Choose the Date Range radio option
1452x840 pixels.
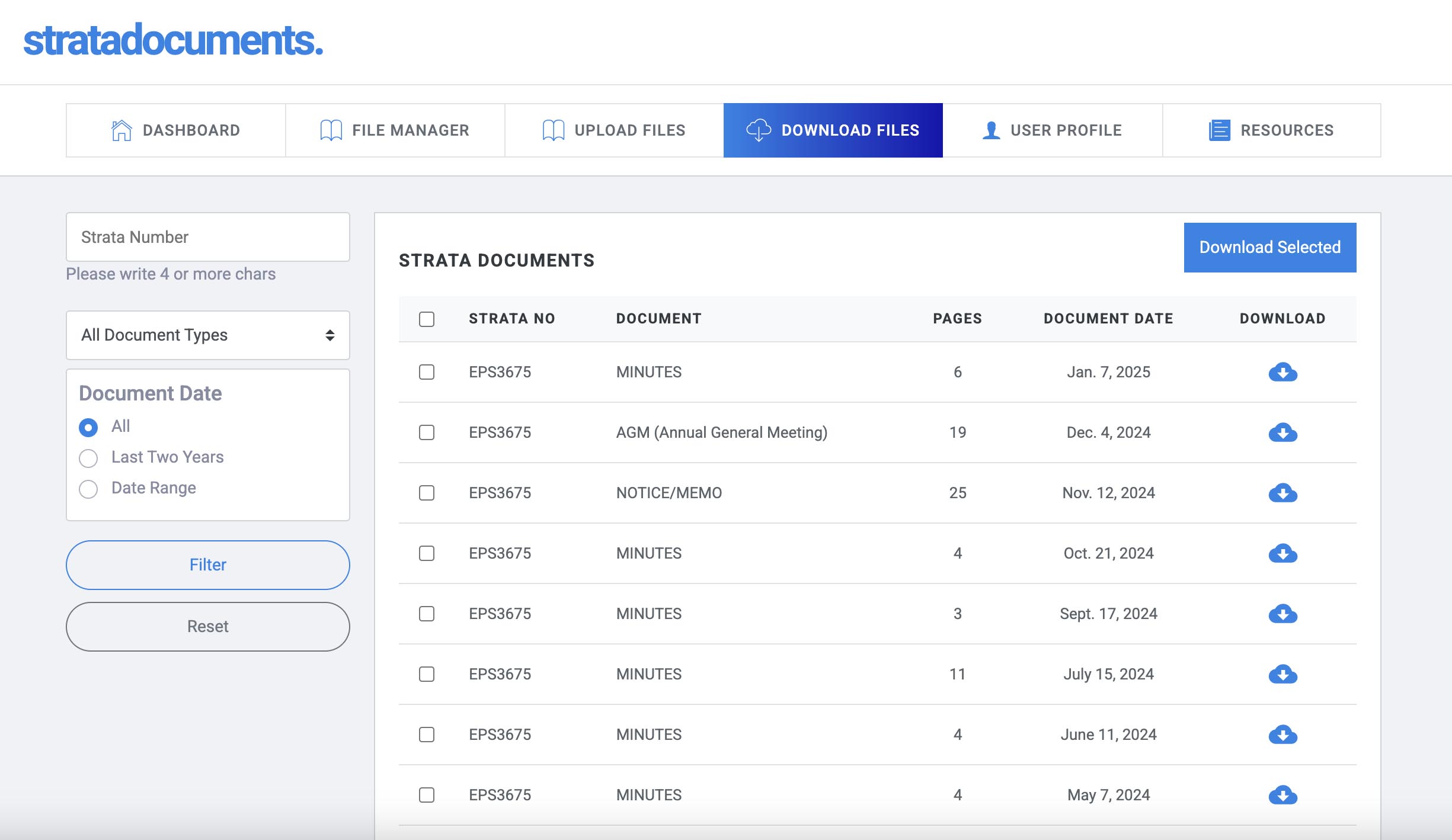(88, 489)
